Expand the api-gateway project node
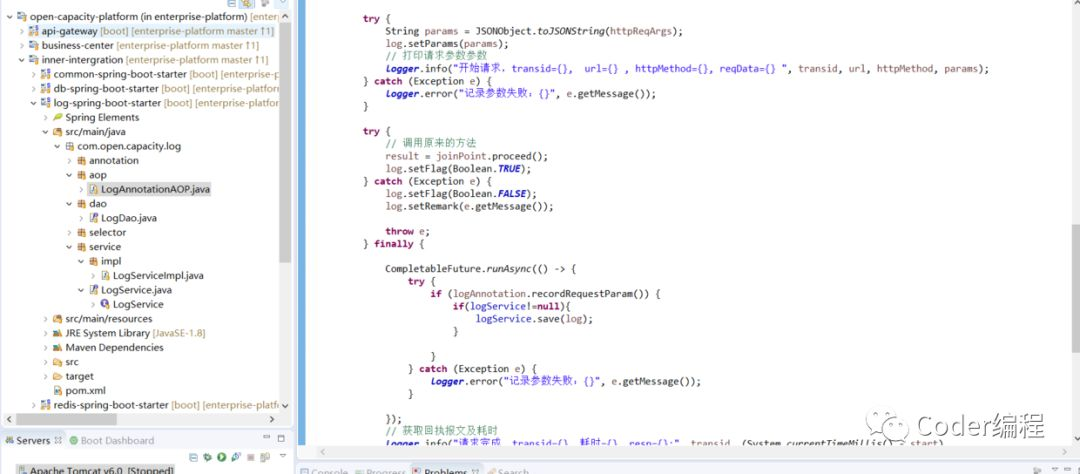 coord(21,31)
